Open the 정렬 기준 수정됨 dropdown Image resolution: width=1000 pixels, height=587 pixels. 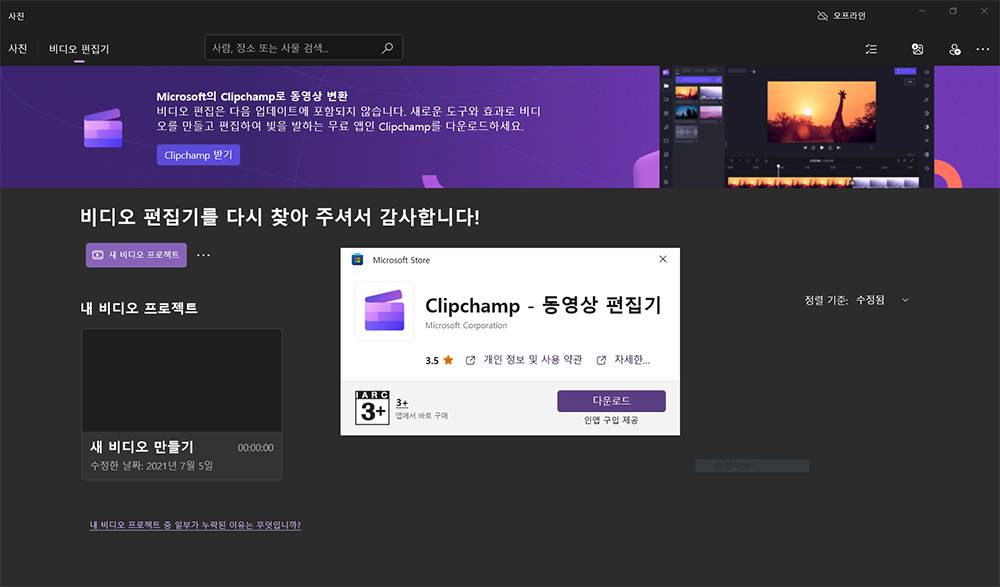coord(857,300)
